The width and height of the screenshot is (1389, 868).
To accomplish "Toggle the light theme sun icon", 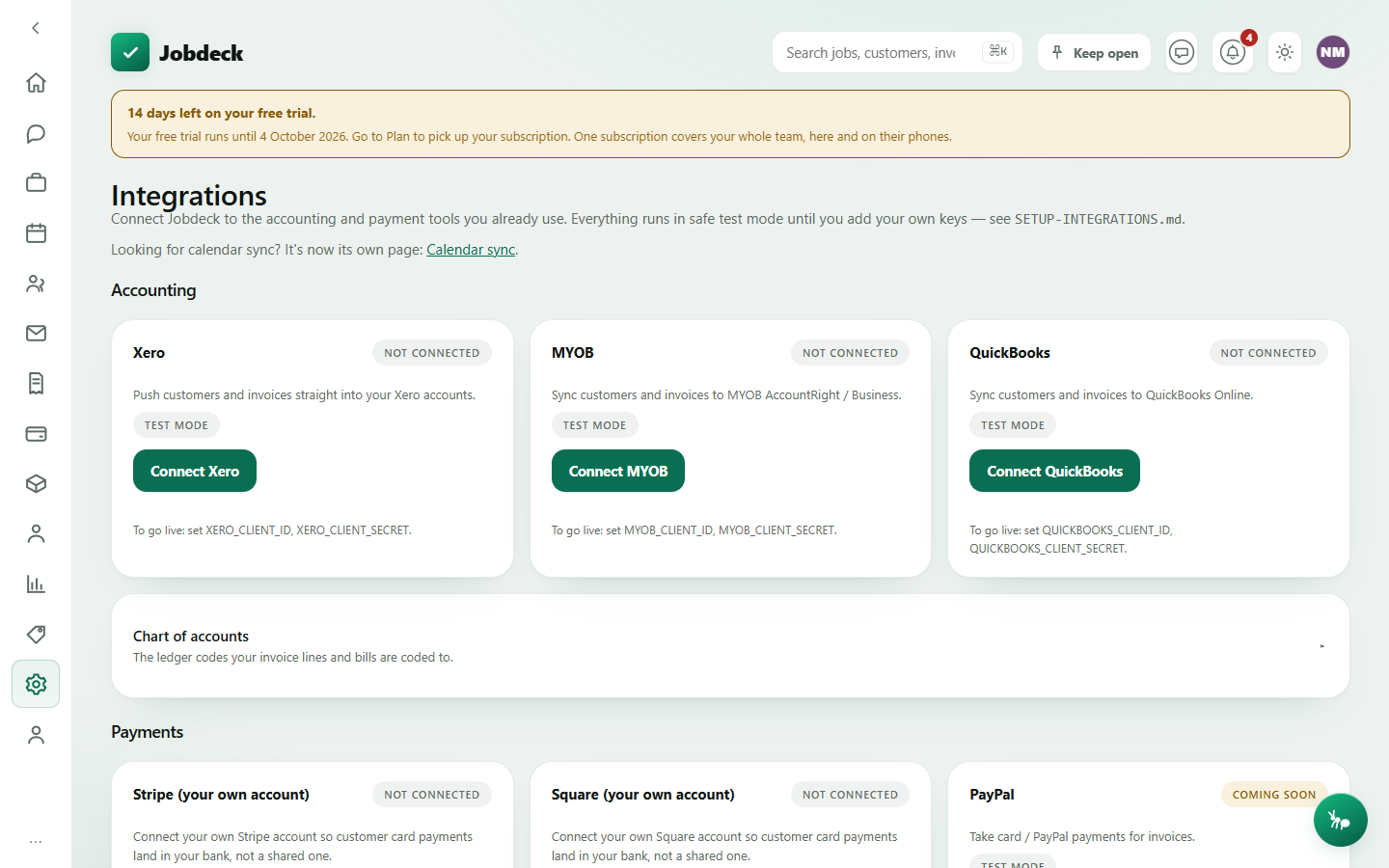I will pos(1285,52).
